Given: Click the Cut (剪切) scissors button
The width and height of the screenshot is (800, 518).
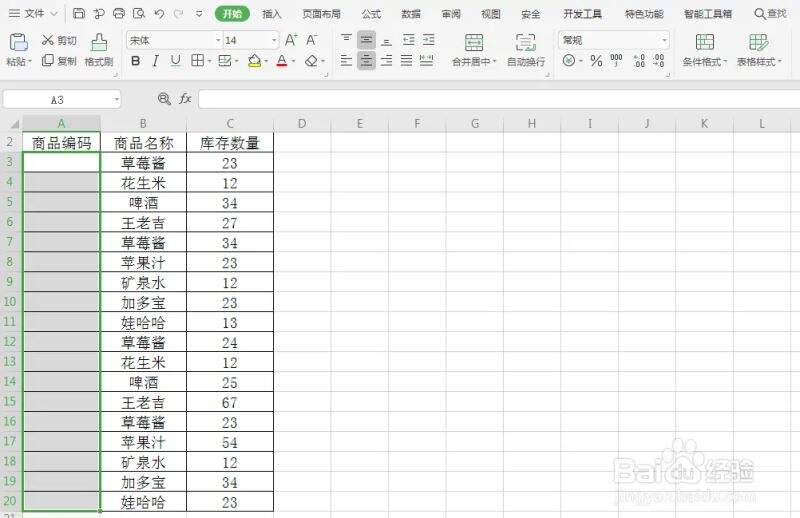Looking at the screenshot, I should pos(59,40).
